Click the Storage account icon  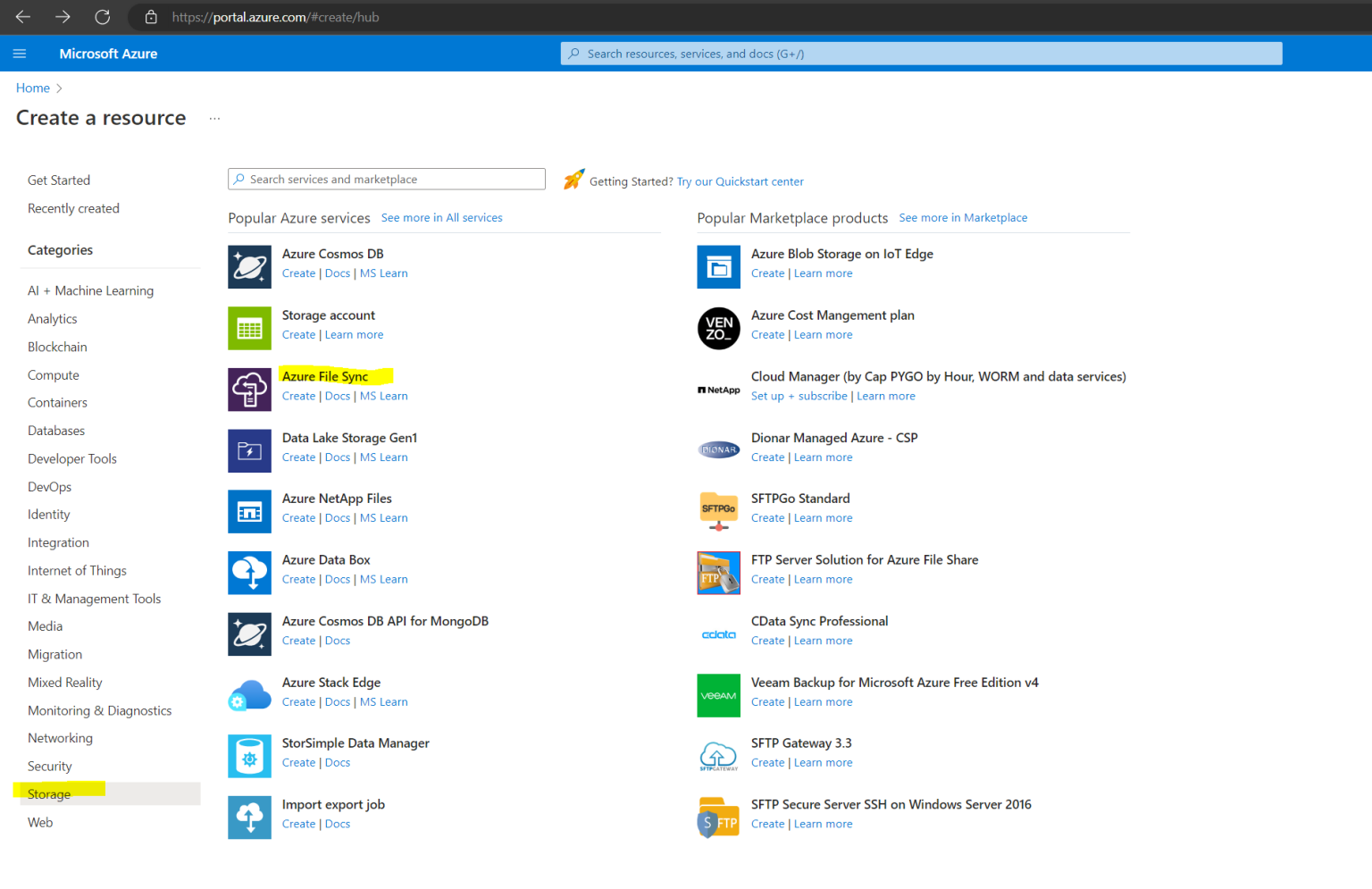[249, 328]
